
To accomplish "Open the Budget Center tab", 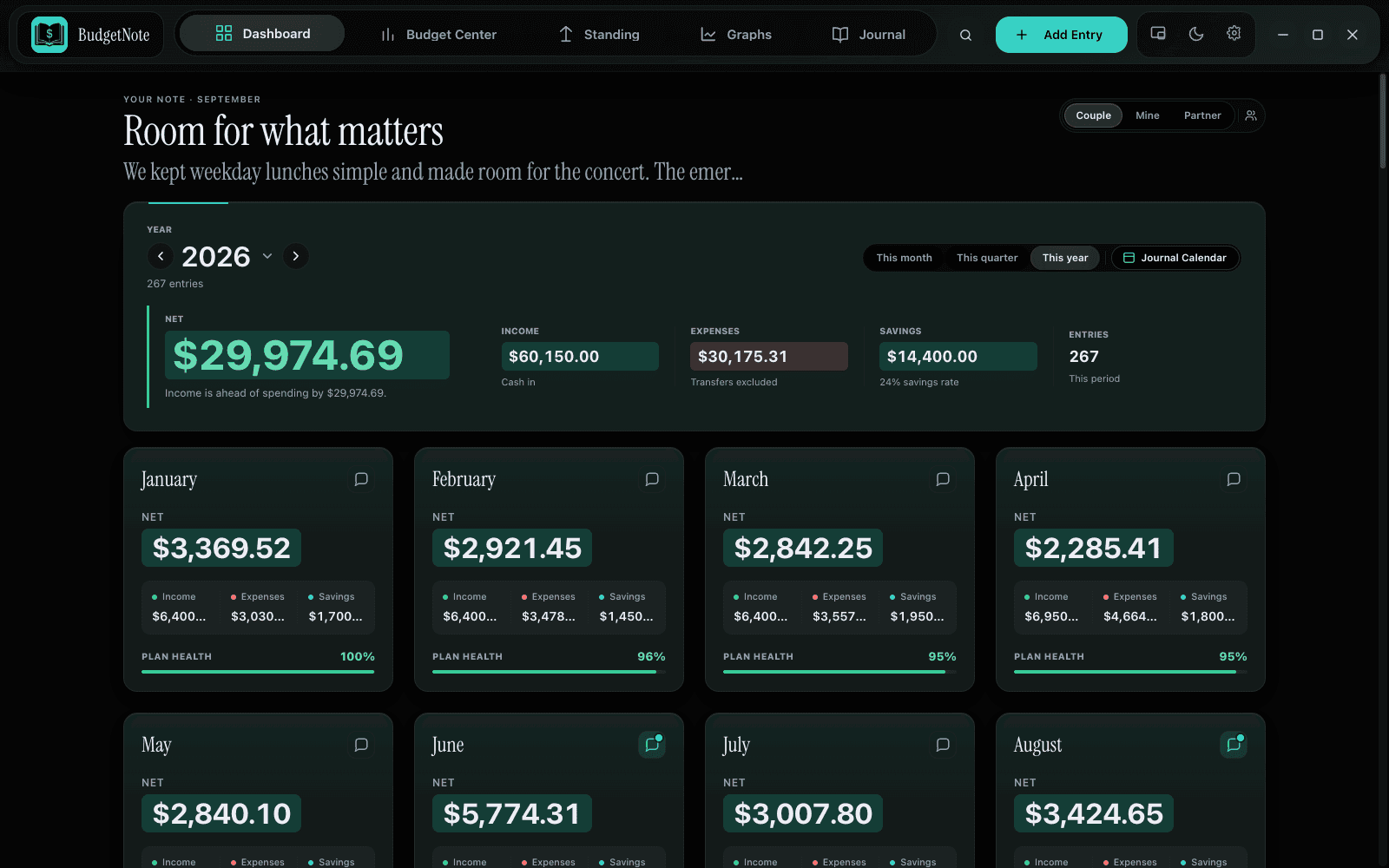I will tap(438, 35).
